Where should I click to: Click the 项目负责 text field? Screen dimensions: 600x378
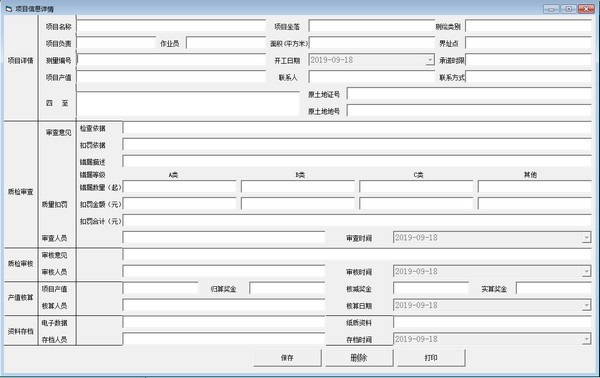click(x=116, y=43)
